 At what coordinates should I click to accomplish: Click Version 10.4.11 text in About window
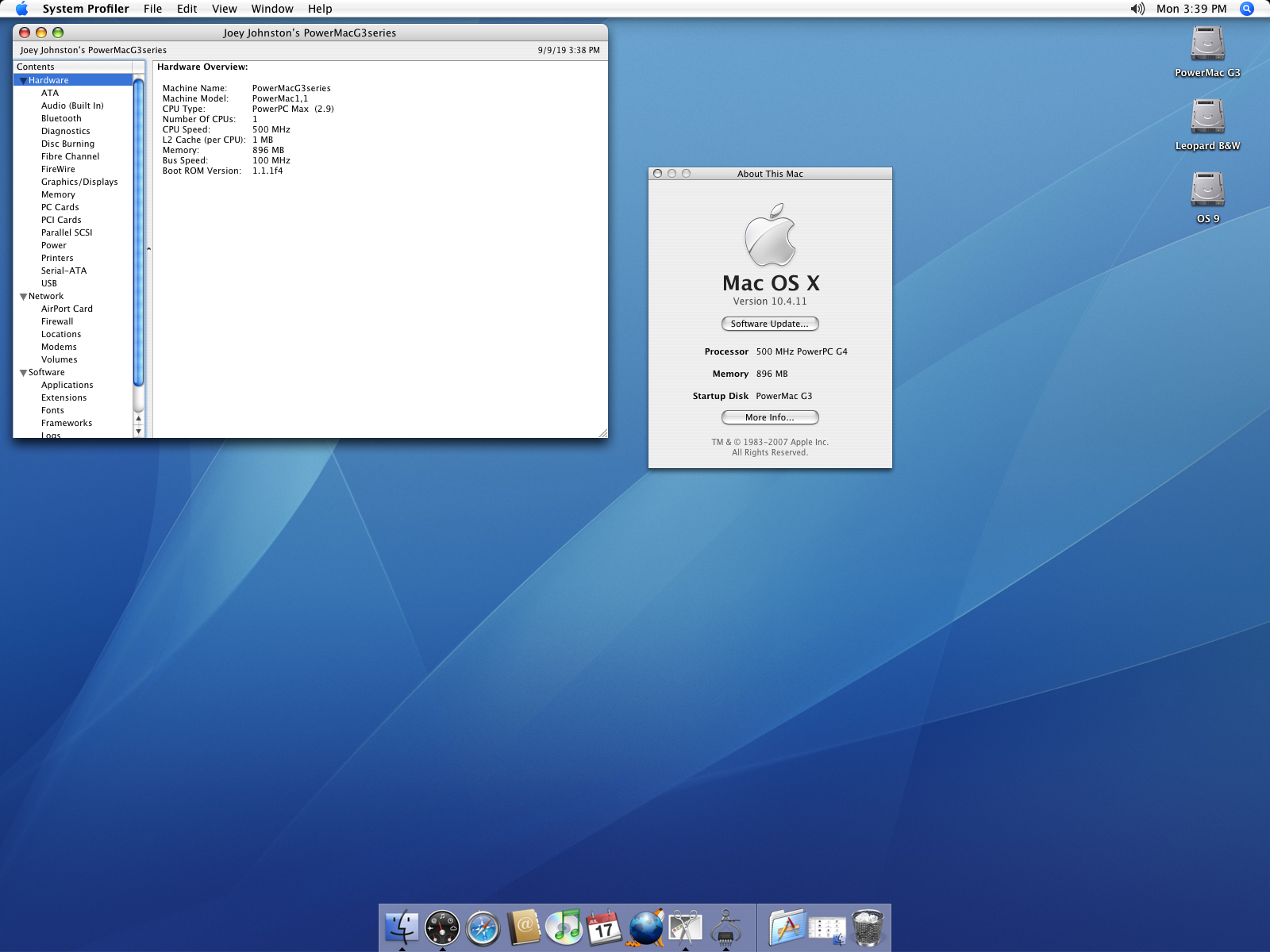(x=770, y=301)
